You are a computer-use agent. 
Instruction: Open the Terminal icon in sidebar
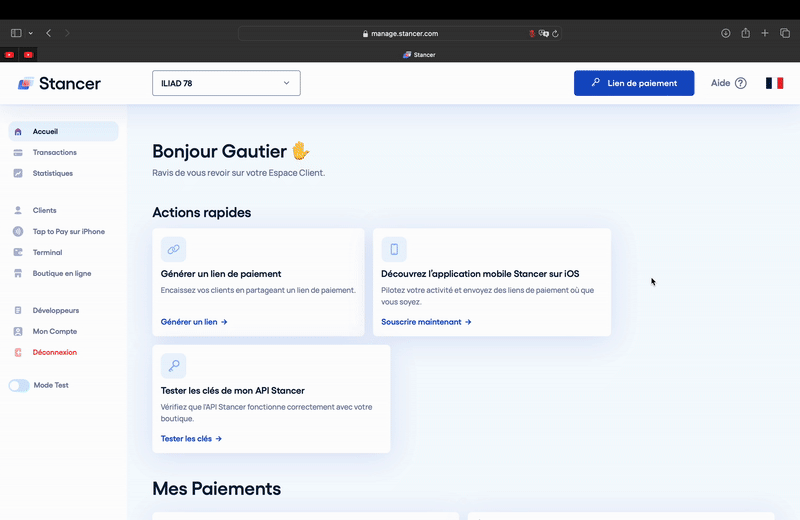(x=18, y=252)
